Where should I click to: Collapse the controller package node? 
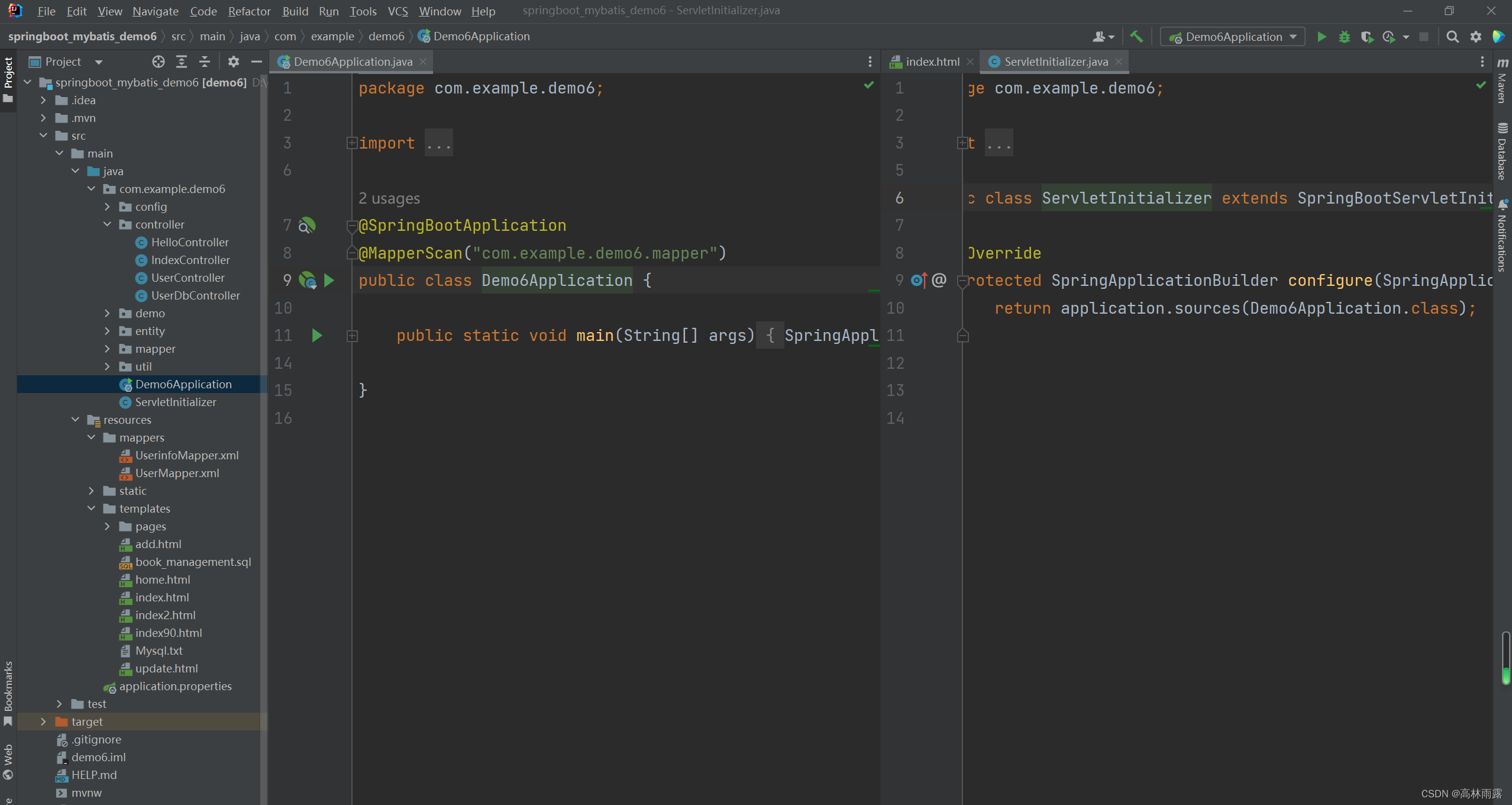coord(107,224)
